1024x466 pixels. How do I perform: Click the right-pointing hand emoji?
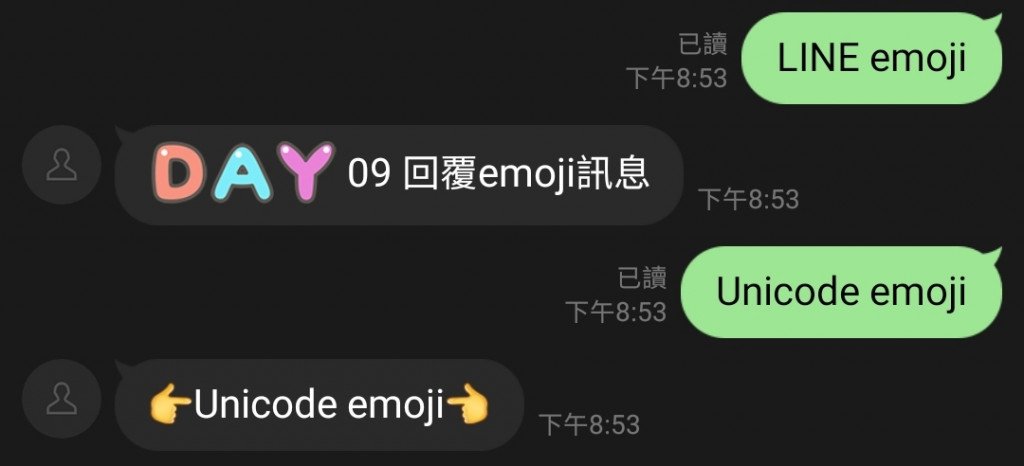[170, 404]
